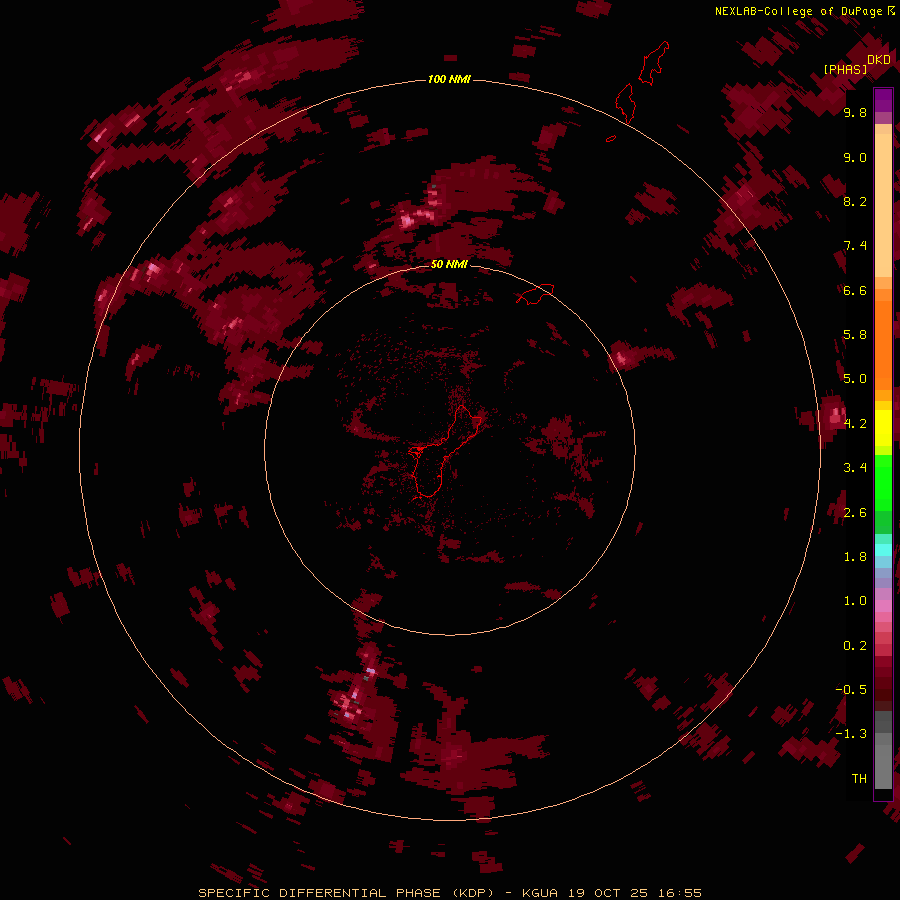Click the [PHAS] legend unit label

pyautogui.click(x=845, y=69)
